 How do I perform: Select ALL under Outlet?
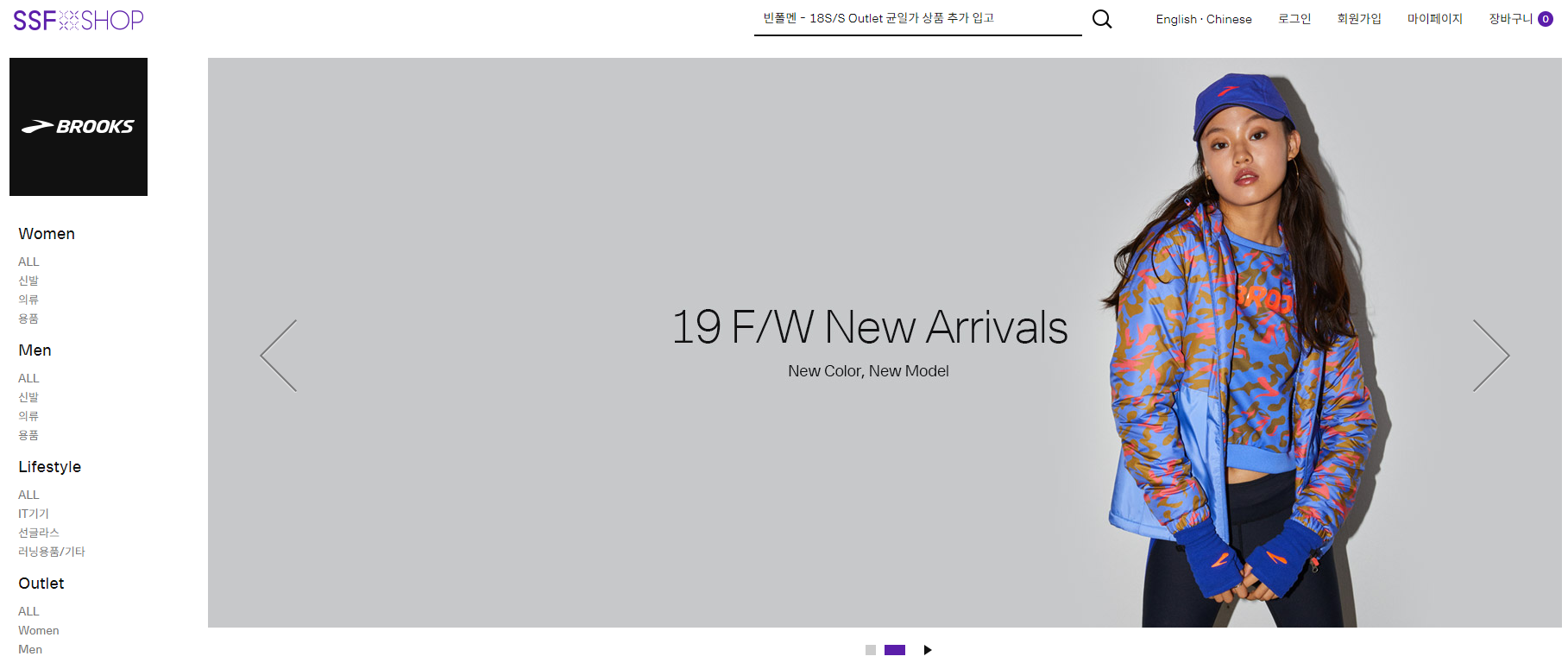tap(28, 611)
